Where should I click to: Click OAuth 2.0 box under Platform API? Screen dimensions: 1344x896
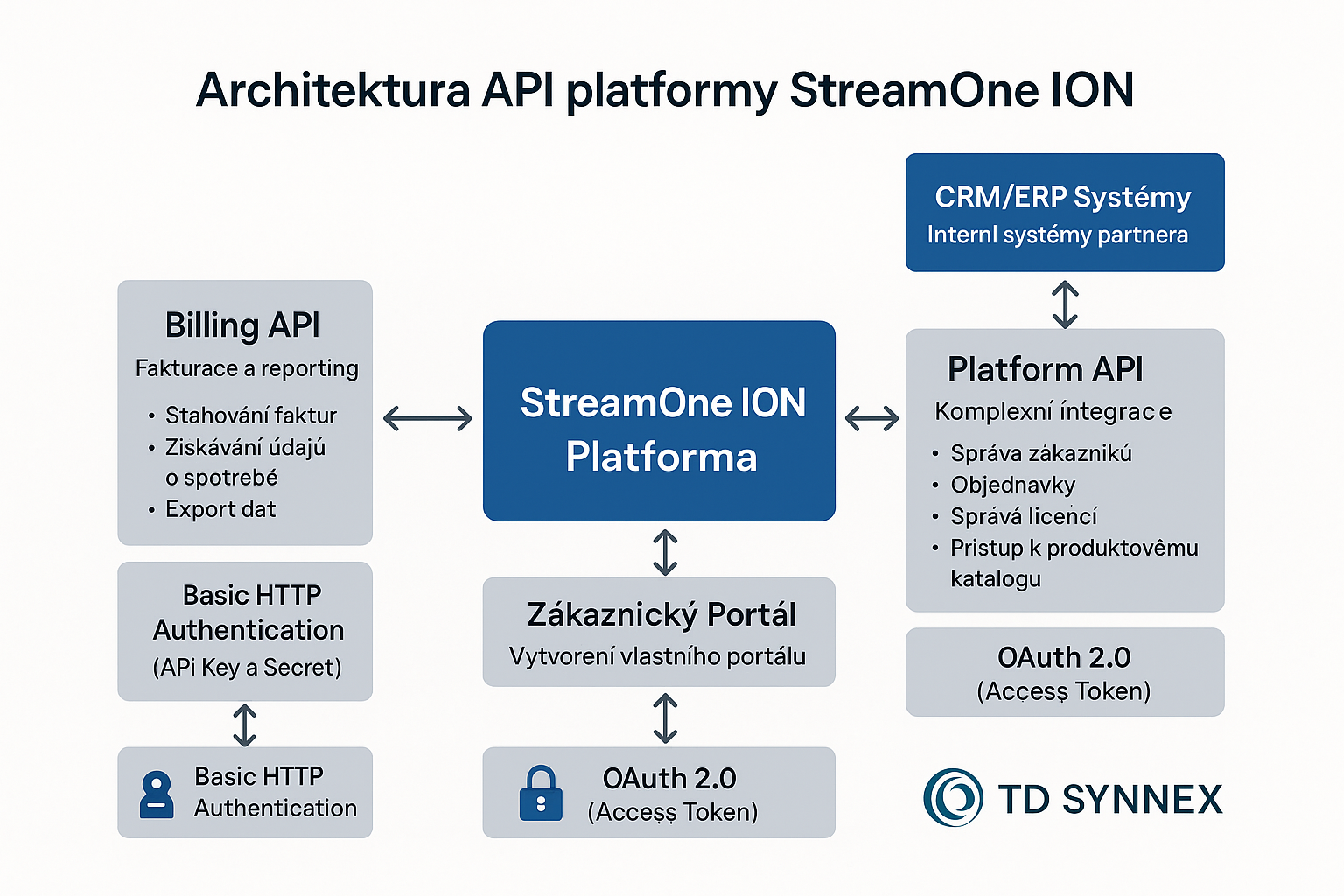click(1065, 672)
